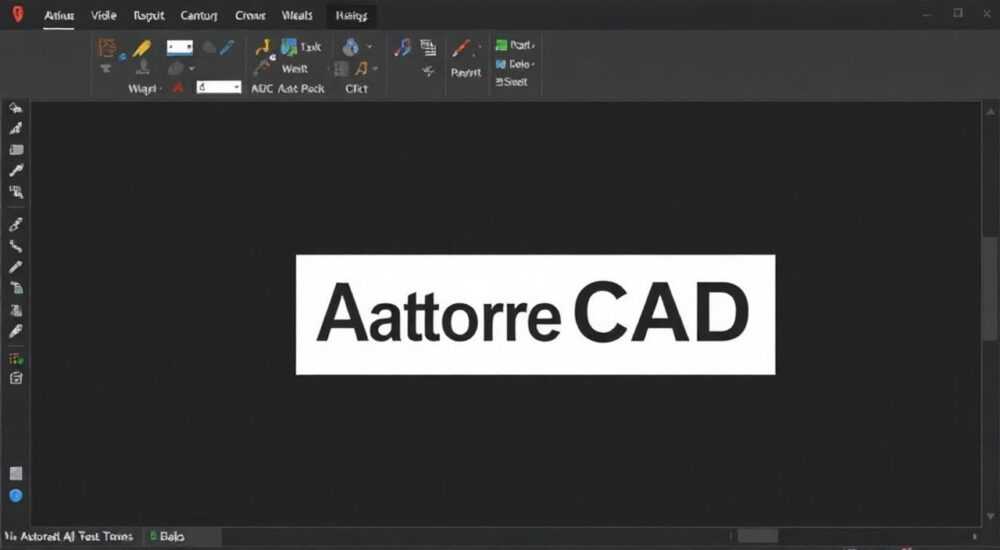Select the red pen icon above Rerrit
1000x550 pixels.
tap(461, 48)
